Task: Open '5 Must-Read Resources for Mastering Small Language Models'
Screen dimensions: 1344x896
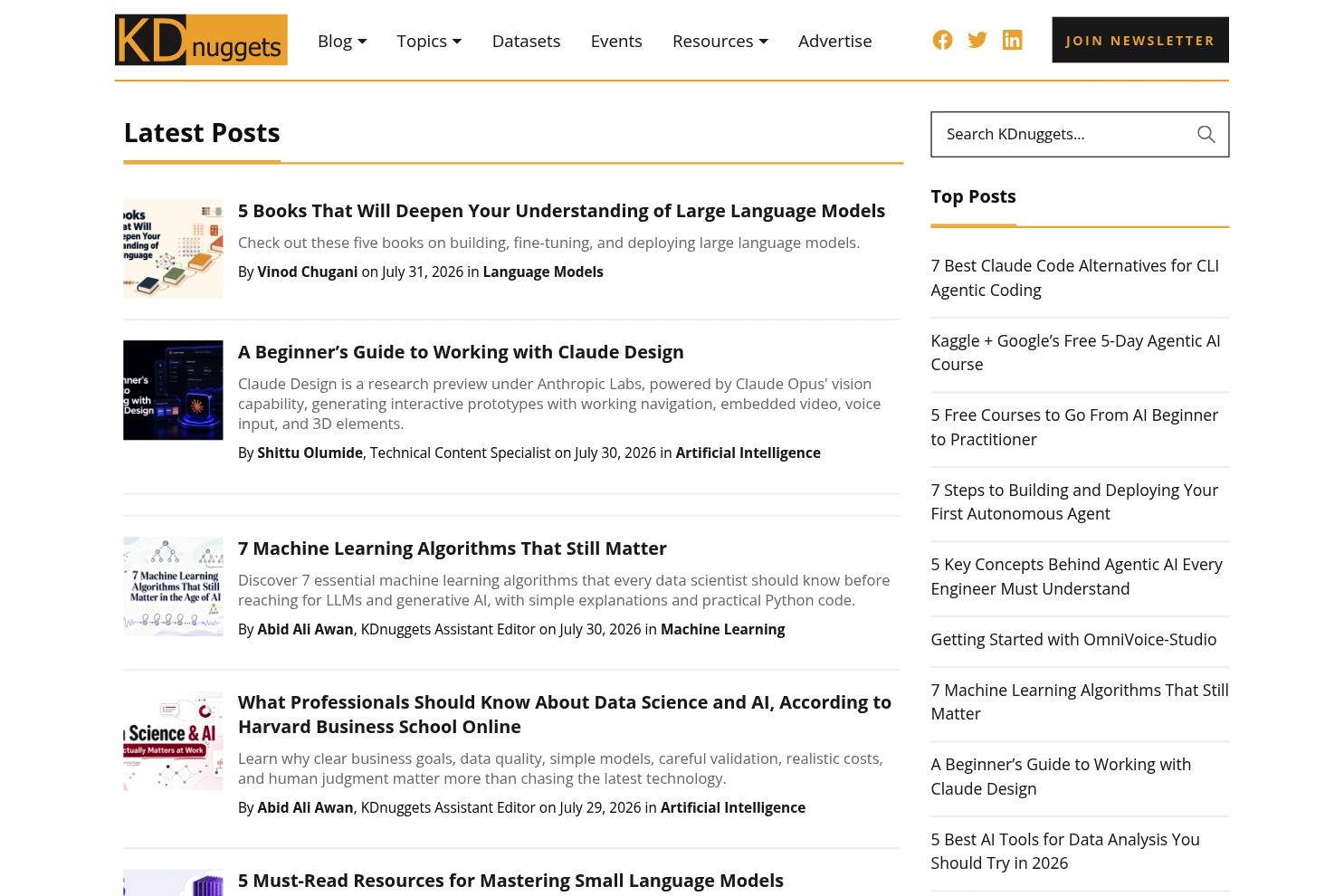Action: point(510,881)
